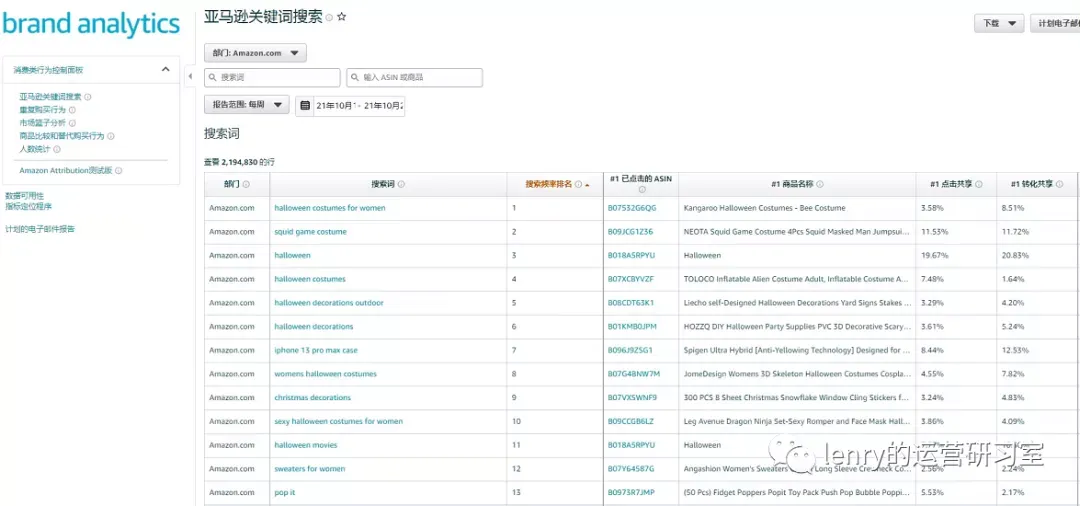Open ASIN B07VXSWNF9 link
1080x506 pixels.
tap(632, 398)
